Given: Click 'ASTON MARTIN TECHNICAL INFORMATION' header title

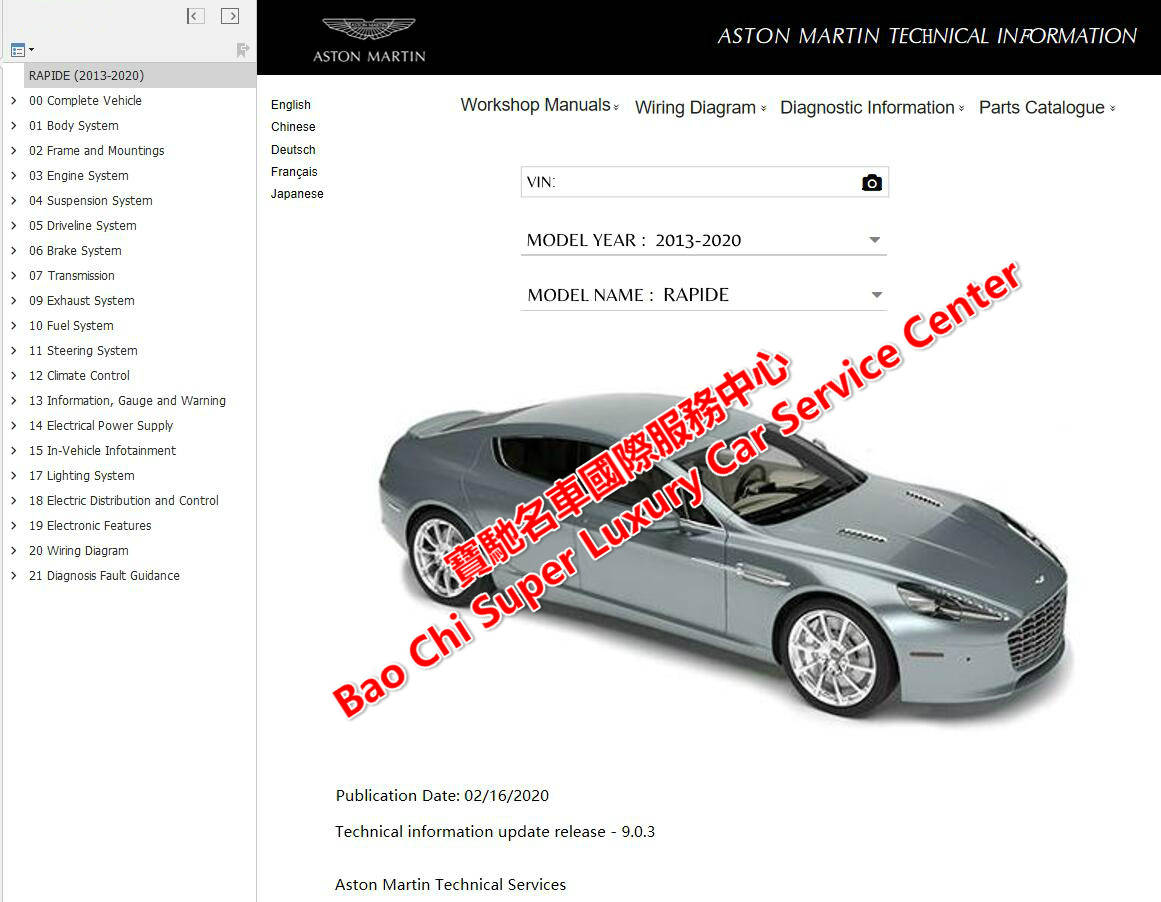Looking at the screenshot, I should pos(926,36).
